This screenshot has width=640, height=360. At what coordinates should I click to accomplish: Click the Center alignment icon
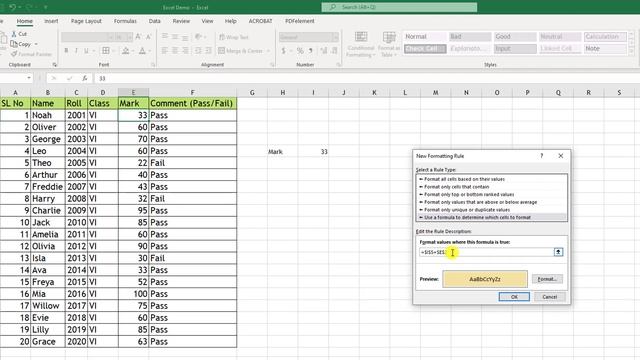[175, 51]
